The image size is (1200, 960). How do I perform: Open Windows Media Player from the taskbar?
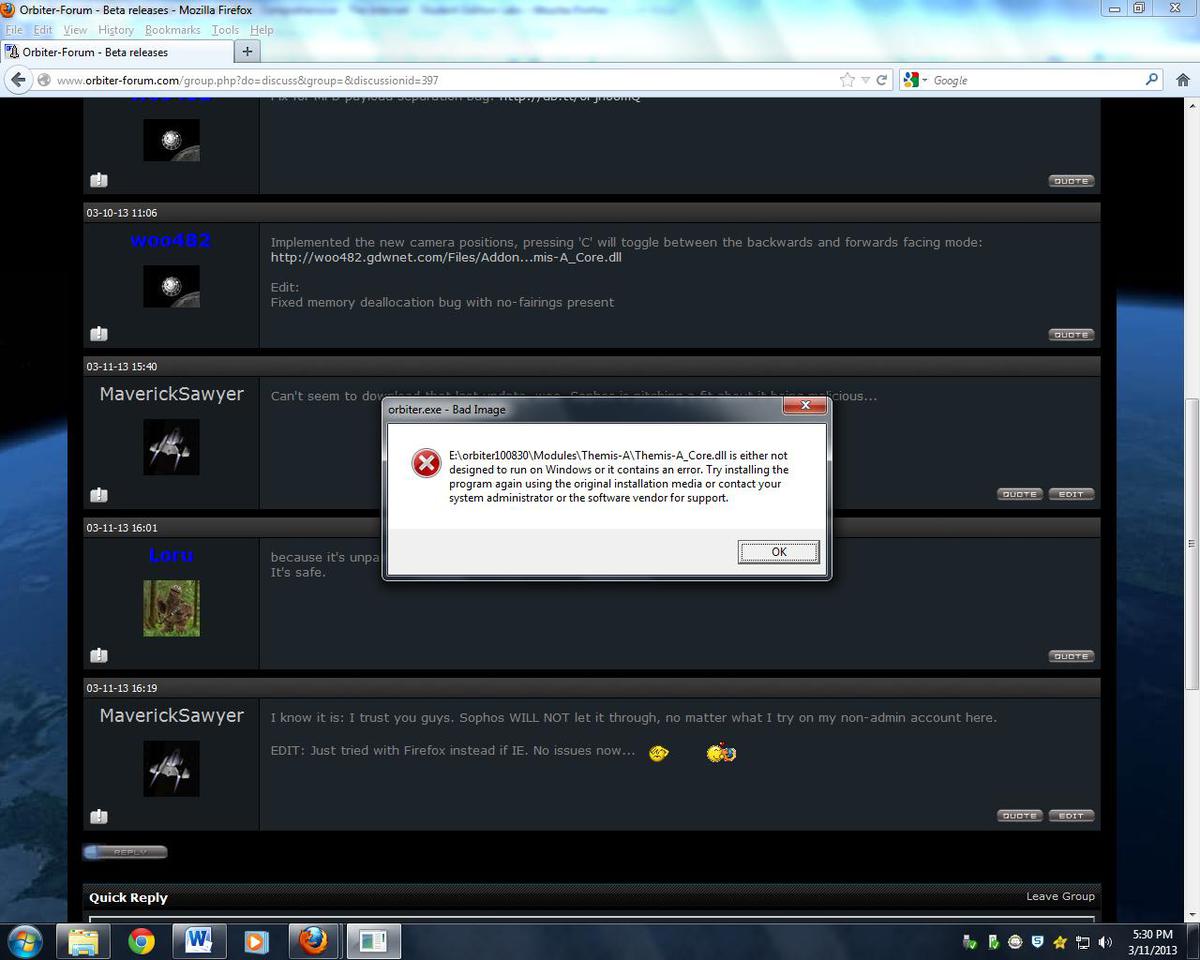click(256, 941)
